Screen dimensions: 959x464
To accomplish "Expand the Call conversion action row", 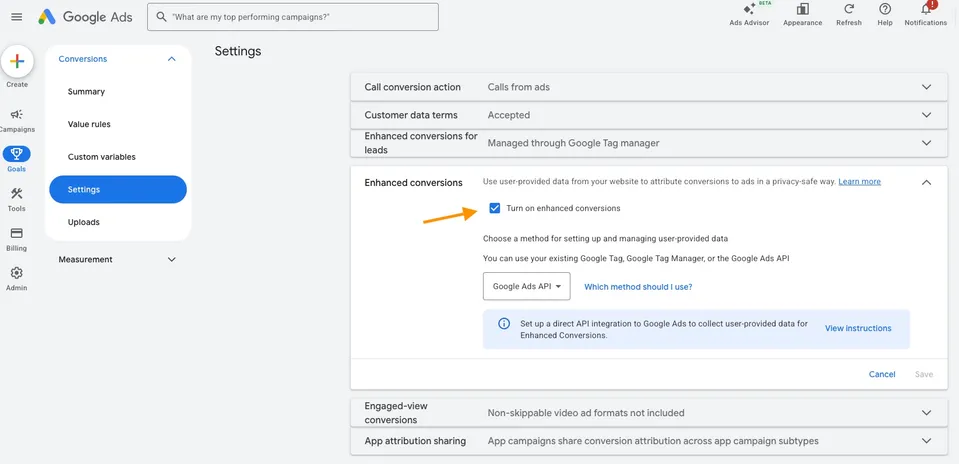I will click(927, 87).
